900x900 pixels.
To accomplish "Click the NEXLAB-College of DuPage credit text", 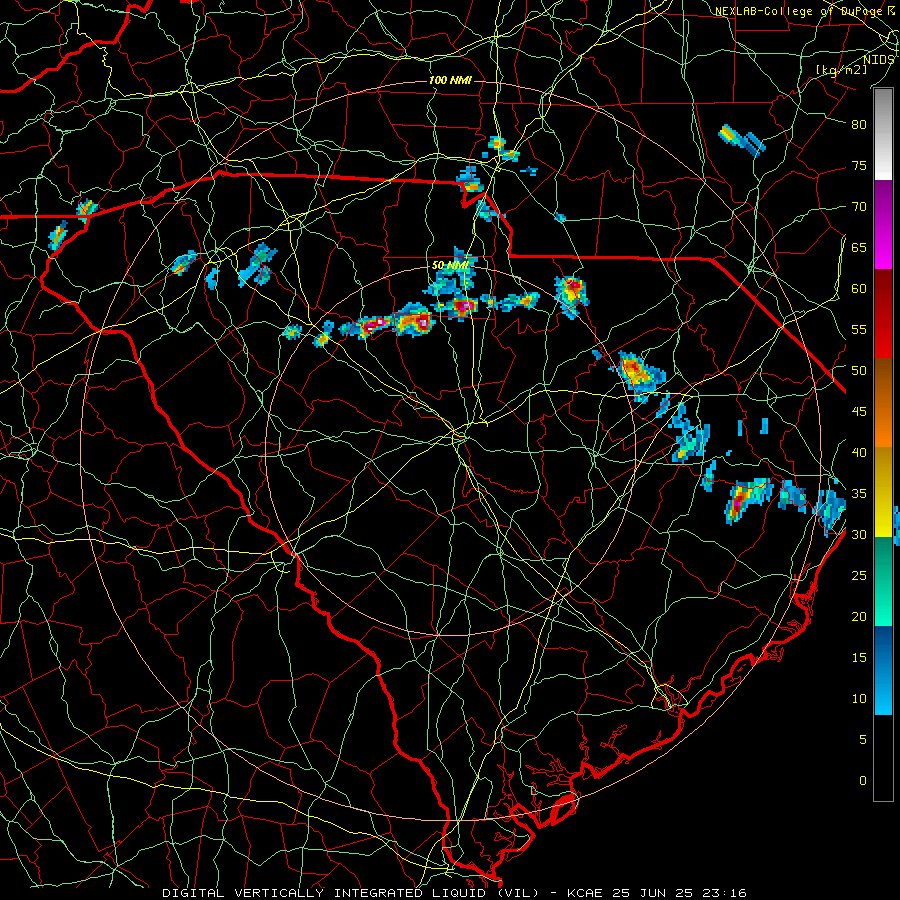I will 801,11.
